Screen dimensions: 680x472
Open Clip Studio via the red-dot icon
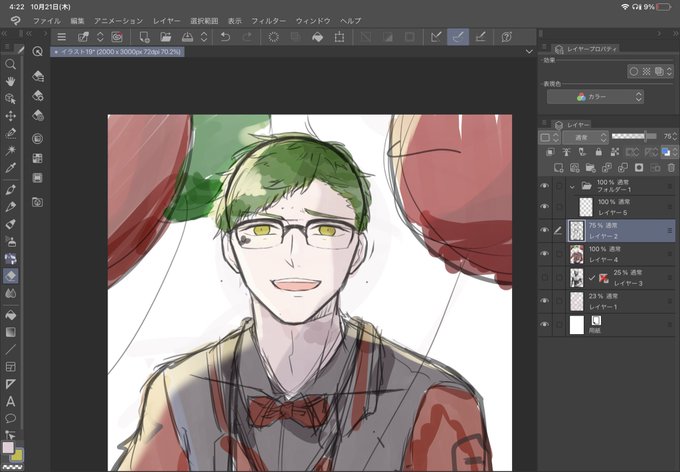117,37
